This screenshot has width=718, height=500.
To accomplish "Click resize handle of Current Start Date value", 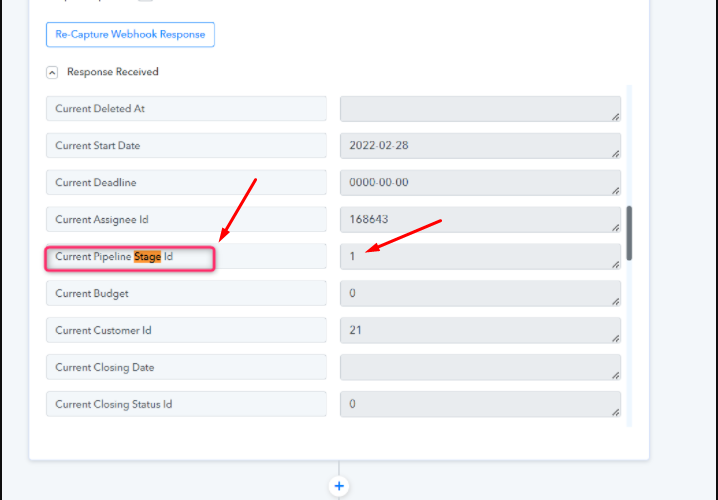I will coord(615,154).
